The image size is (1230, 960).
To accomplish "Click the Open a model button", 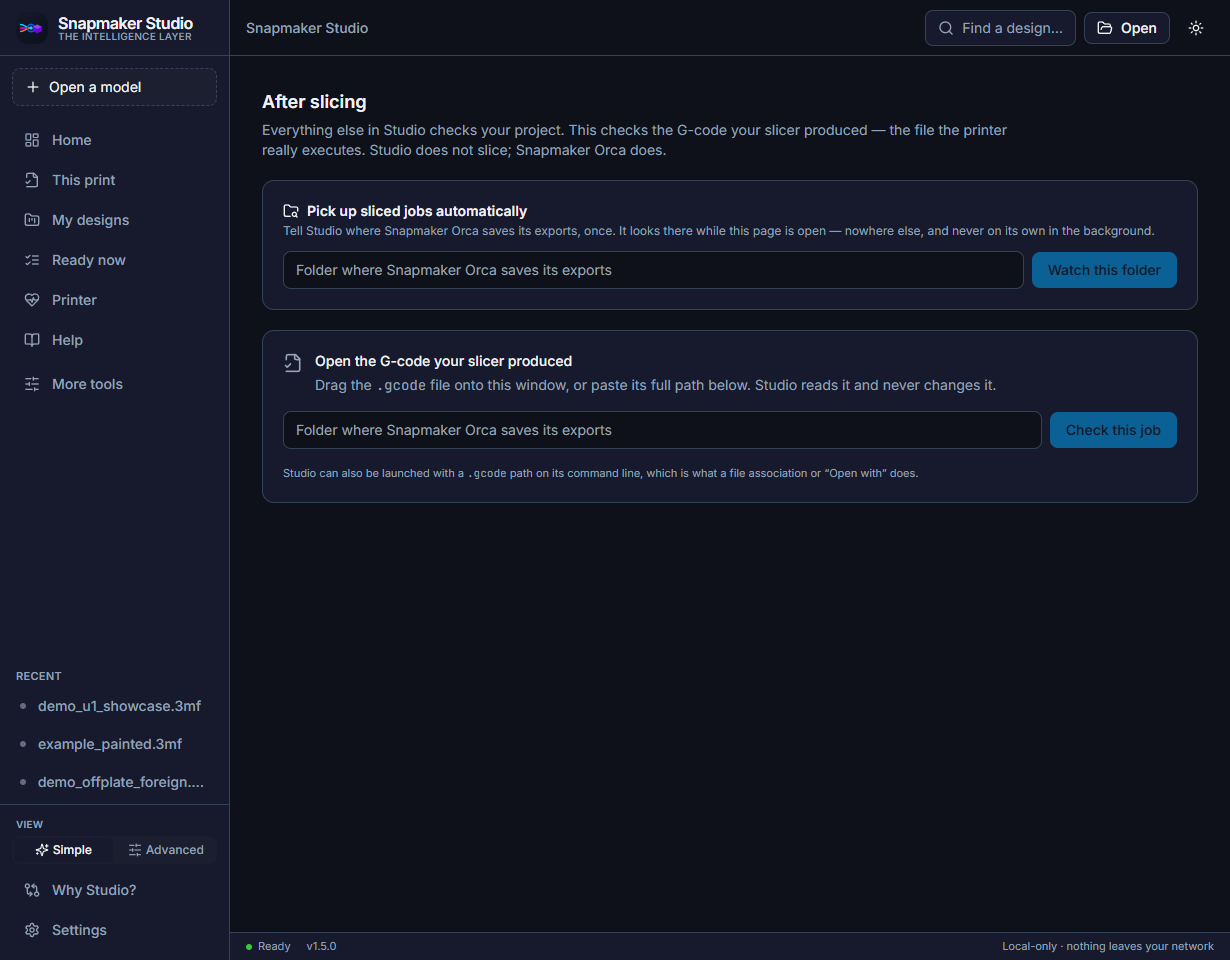I will [x=114, y=87].
